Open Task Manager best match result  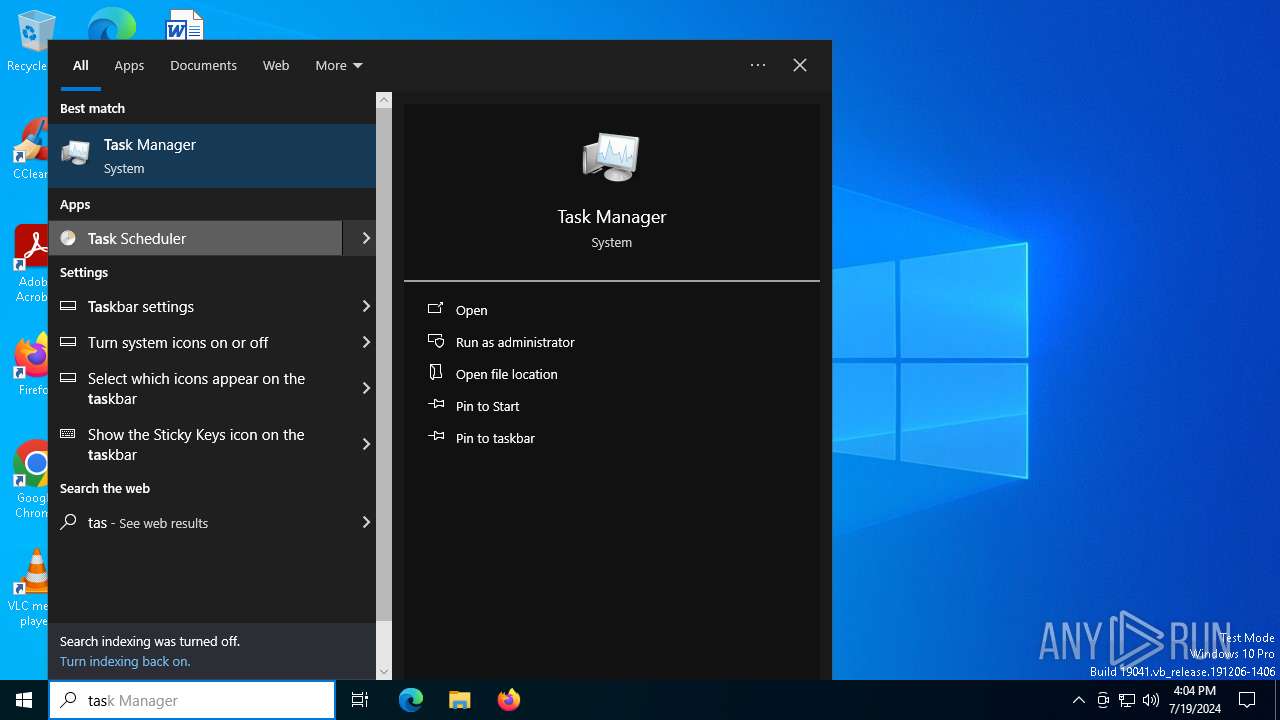pos(212,156)
